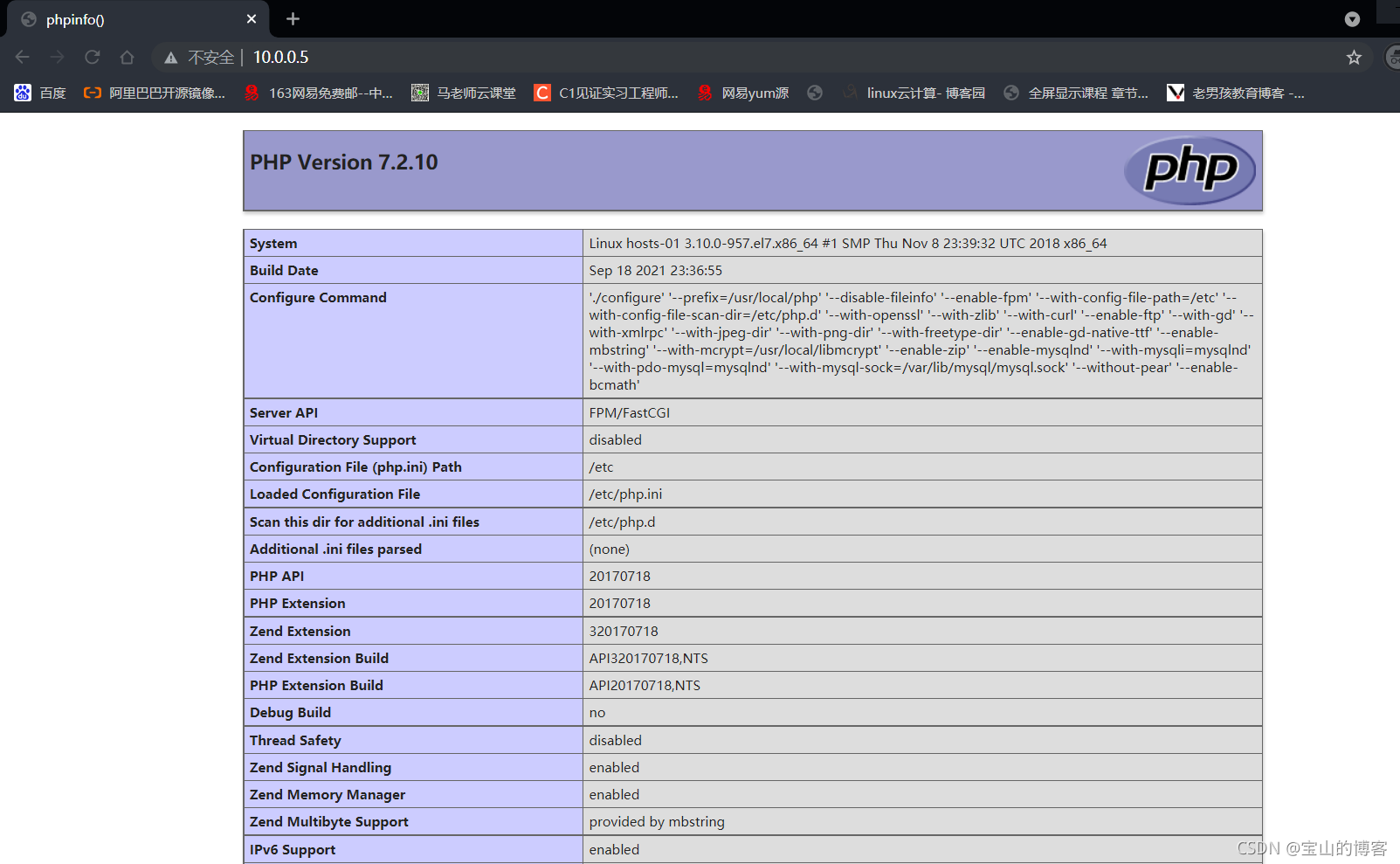
Task: Go to the browser home page
Action: point(128,57)
